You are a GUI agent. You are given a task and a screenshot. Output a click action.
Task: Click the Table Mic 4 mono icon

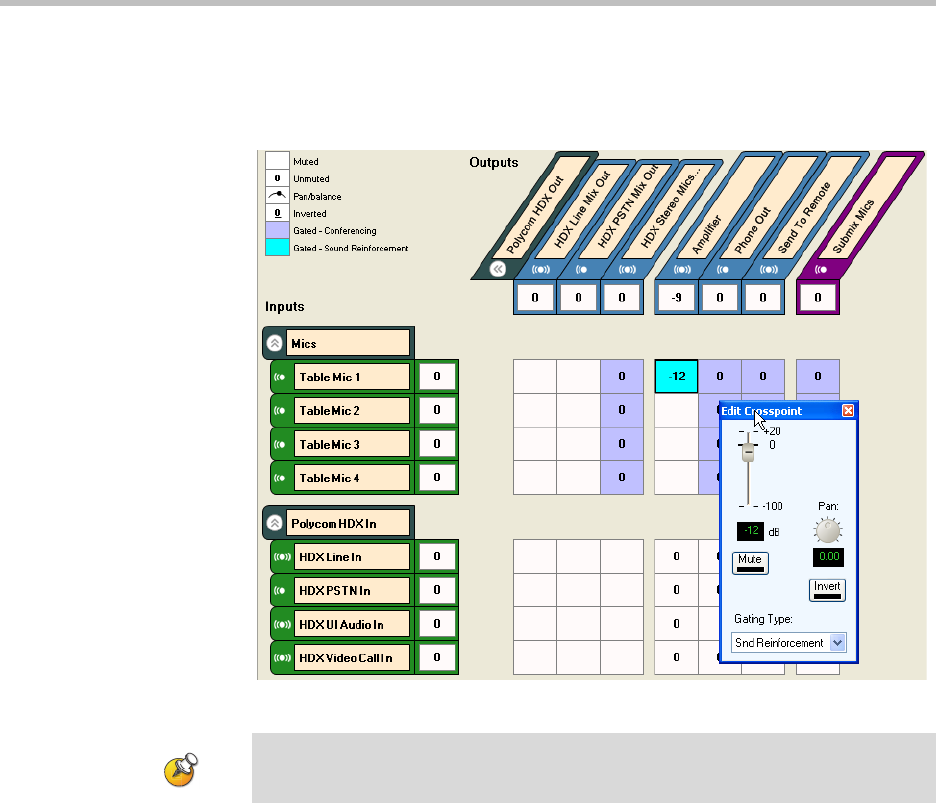pos(281,478)
